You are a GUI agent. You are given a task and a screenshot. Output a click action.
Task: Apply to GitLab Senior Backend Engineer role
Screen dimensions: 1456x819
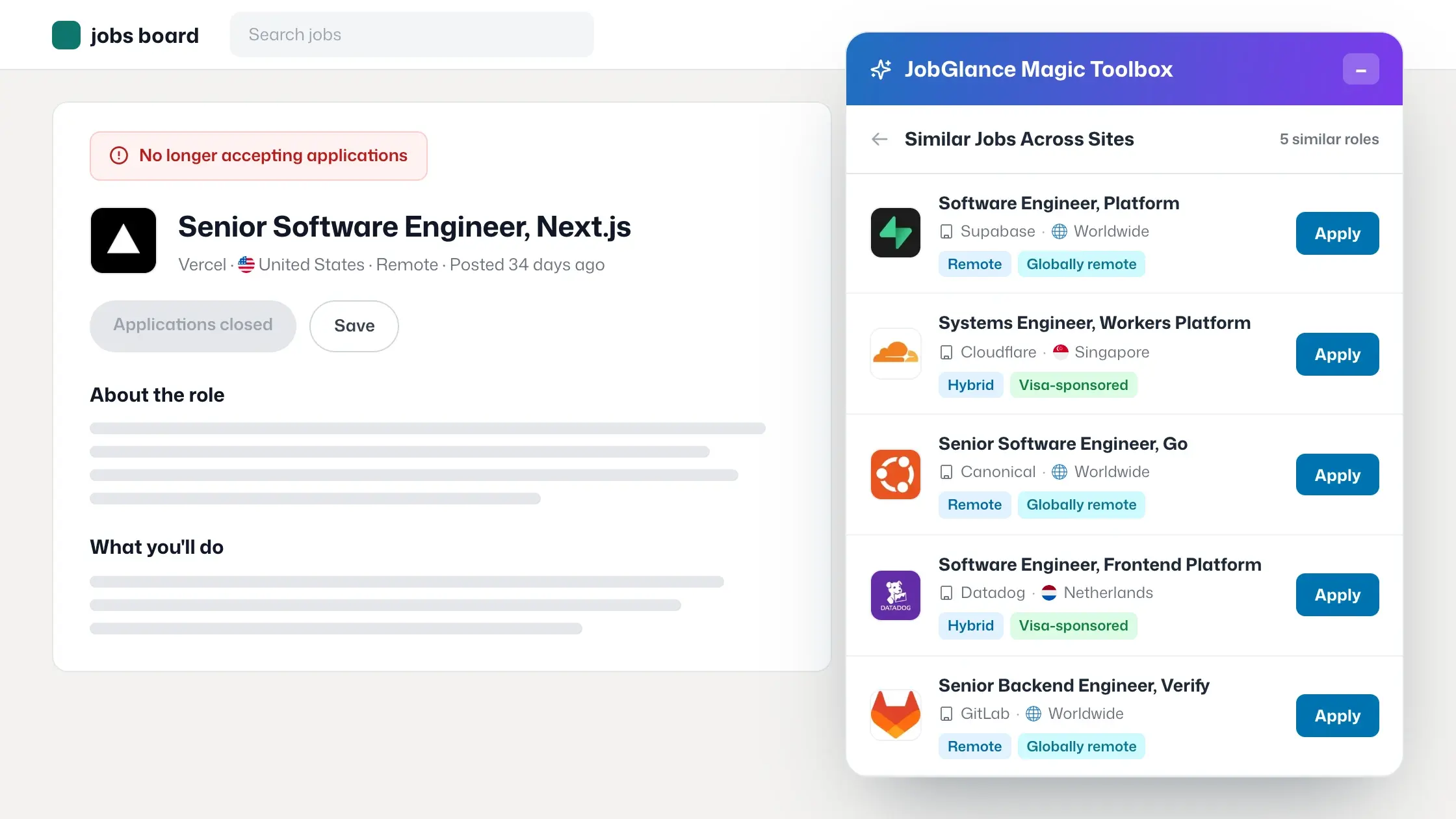[1337, 716]
